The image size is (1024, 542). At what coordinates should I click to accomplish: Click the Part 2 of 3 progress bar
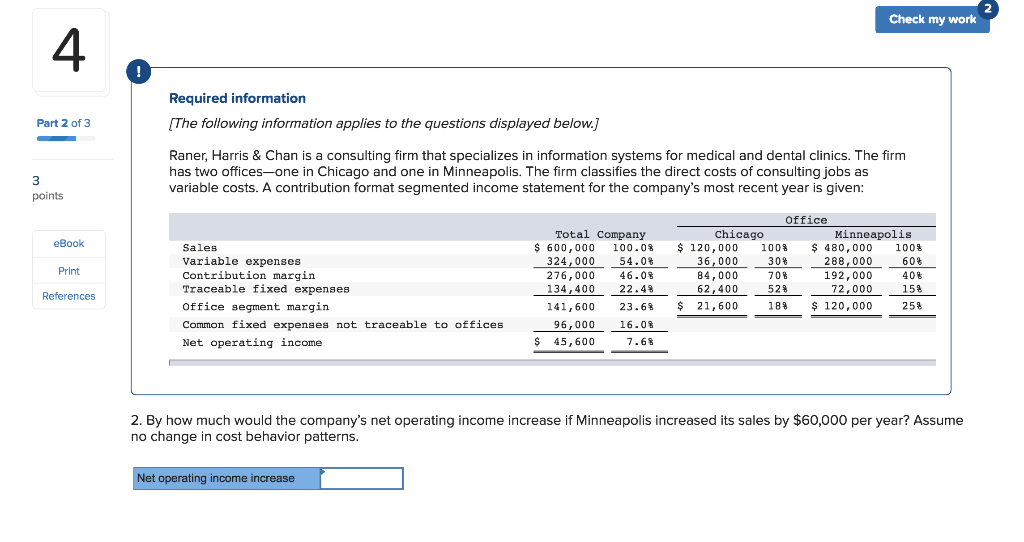pos(66,138)
